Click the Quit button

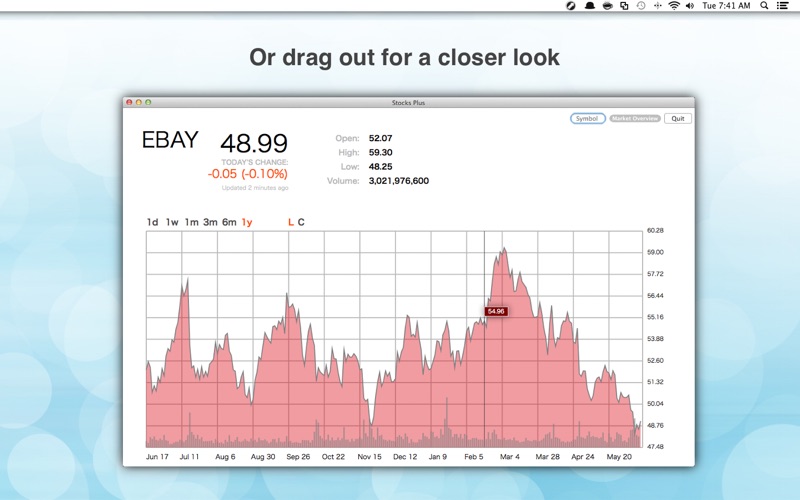(x=678, y=118)
